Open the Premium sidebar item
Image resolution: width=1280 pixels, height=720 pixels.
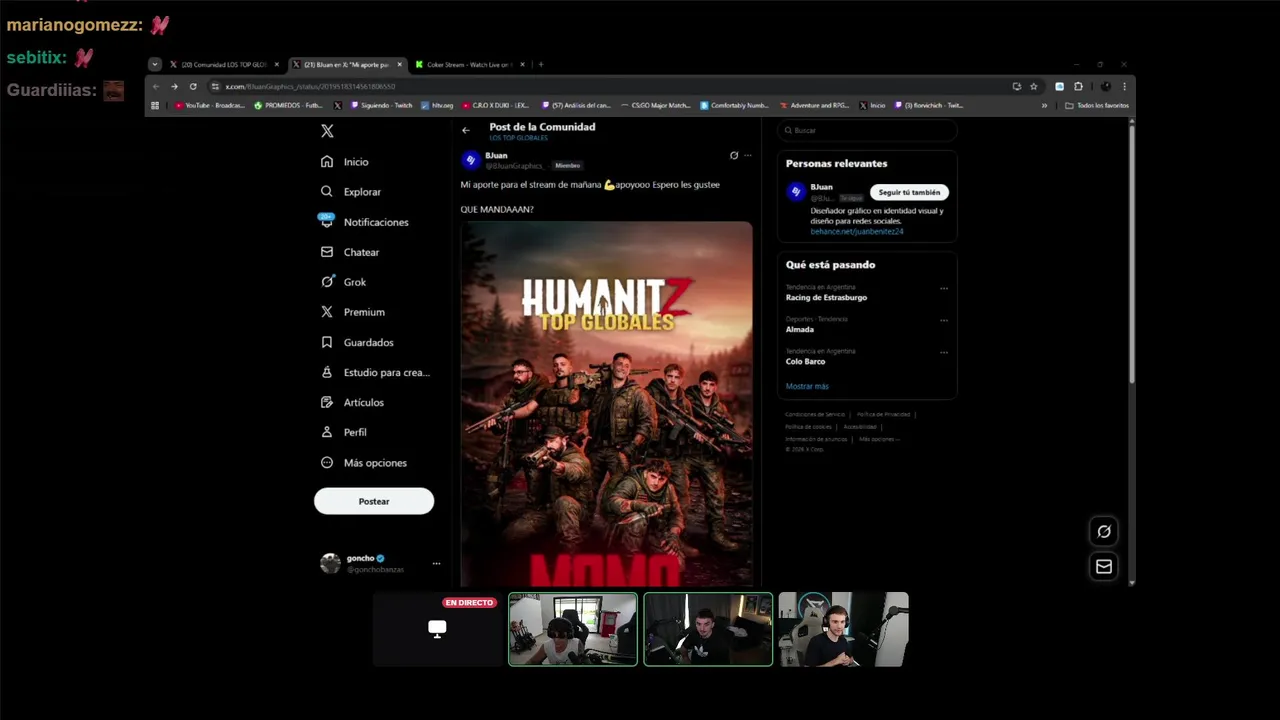(x=352, y=312)
